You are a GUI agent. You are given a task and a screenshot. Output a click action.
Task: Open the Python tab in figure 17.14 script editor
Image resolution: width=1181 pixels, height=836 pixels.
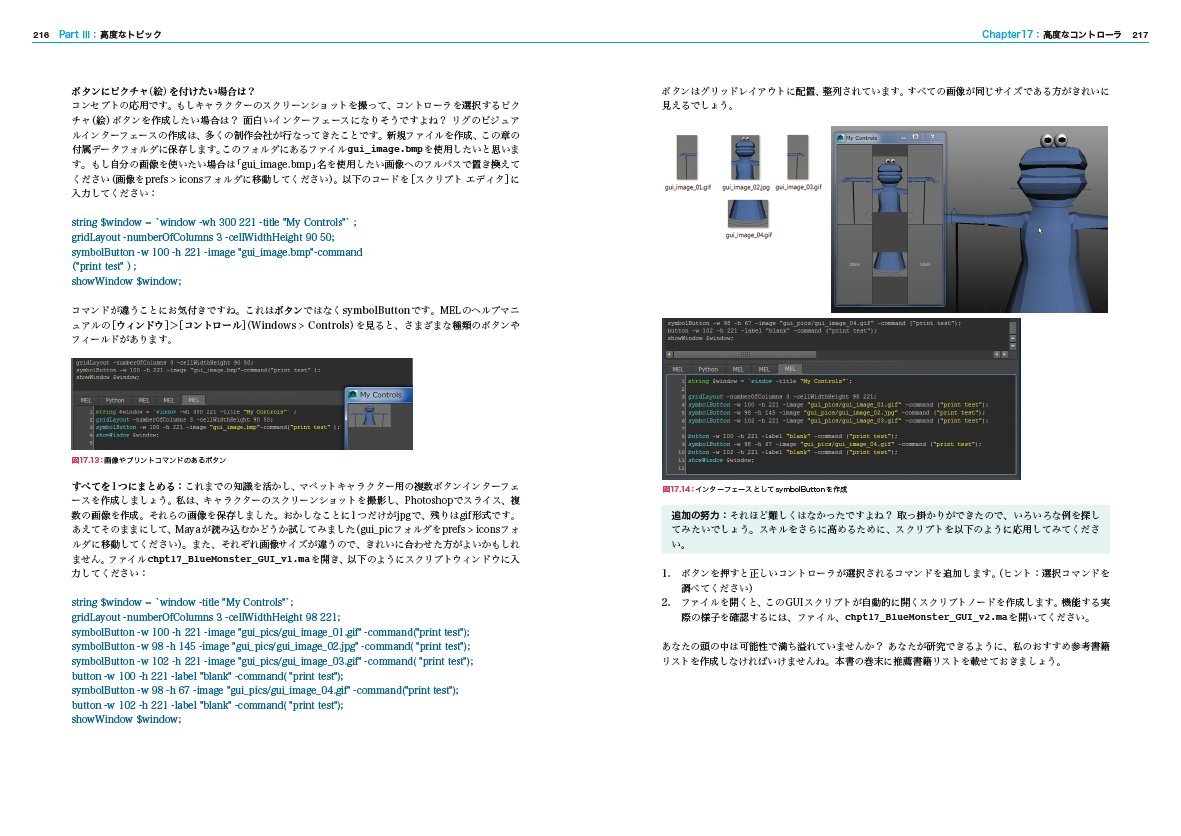708,369
